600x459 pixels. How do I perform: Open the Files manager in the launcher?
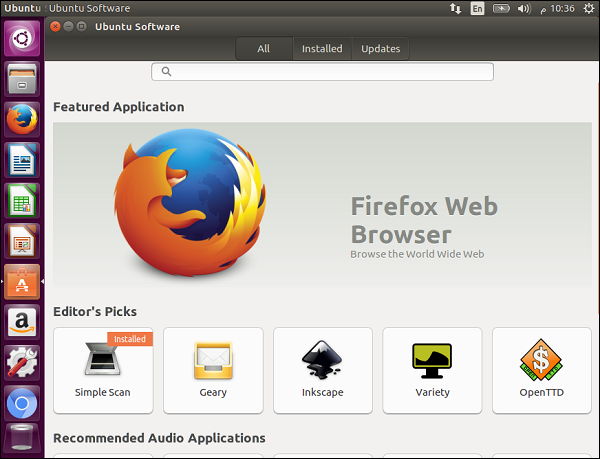coord(22,79)
